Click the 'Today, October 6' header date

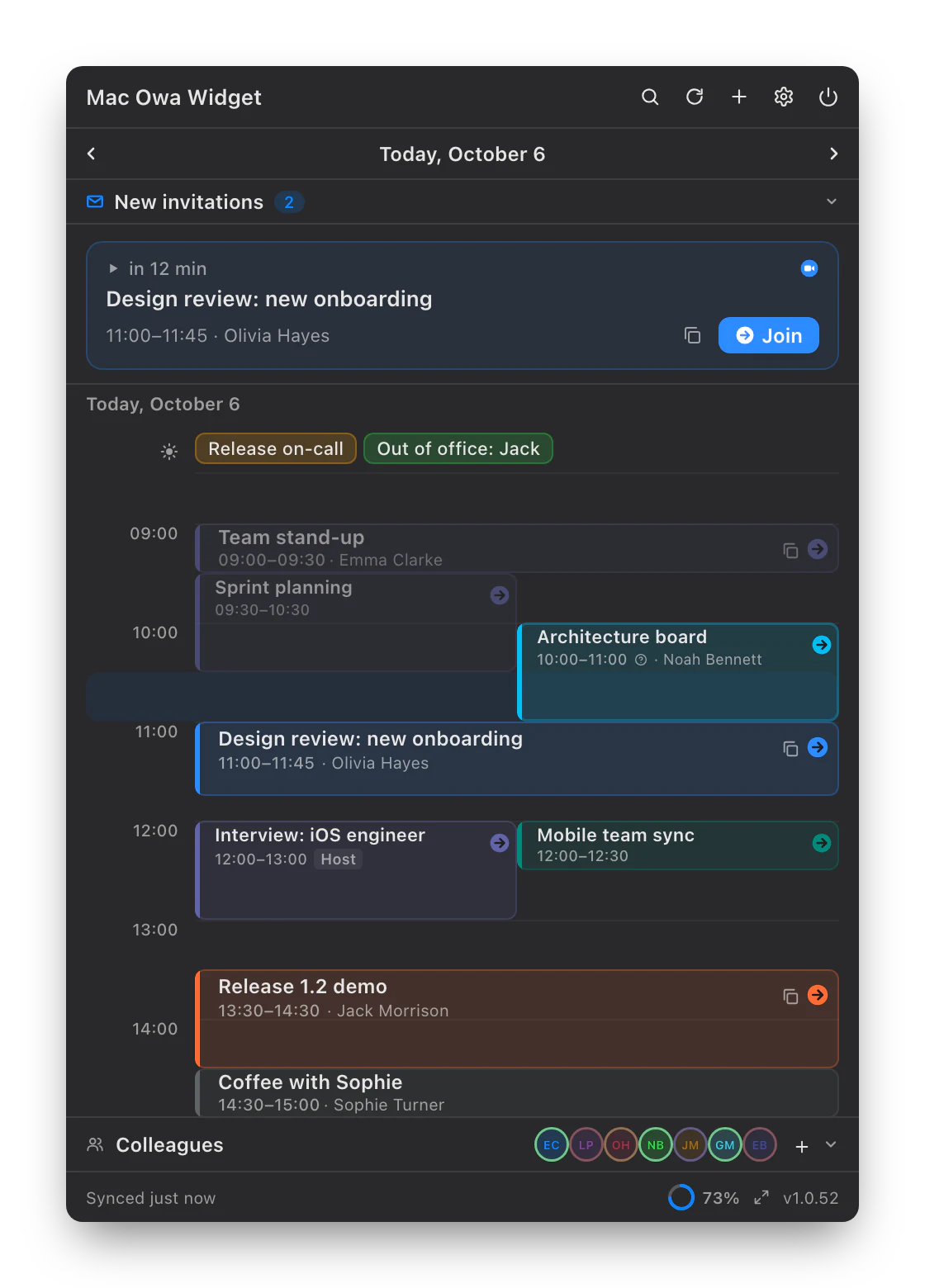coord(462,154)
